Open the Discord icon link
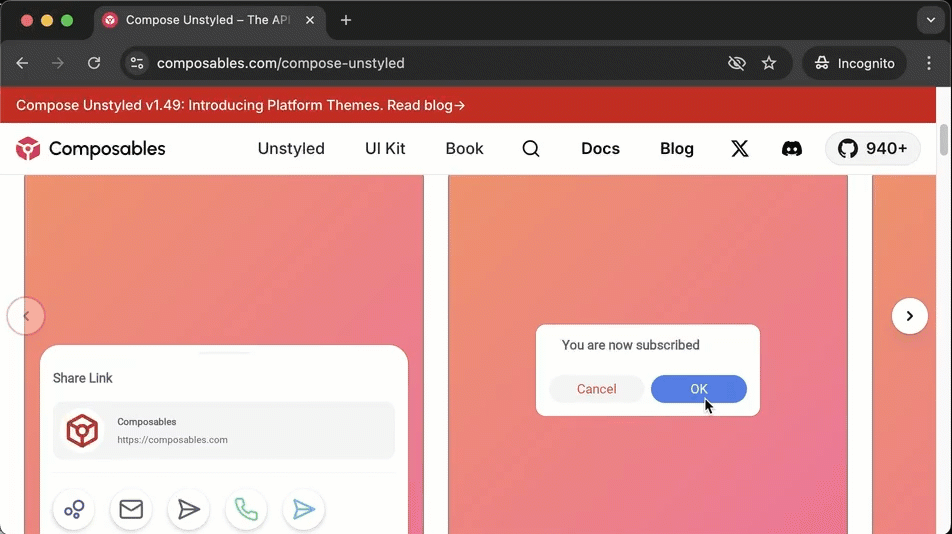This screenshot has width=952, height=534. tap(791, 149)
